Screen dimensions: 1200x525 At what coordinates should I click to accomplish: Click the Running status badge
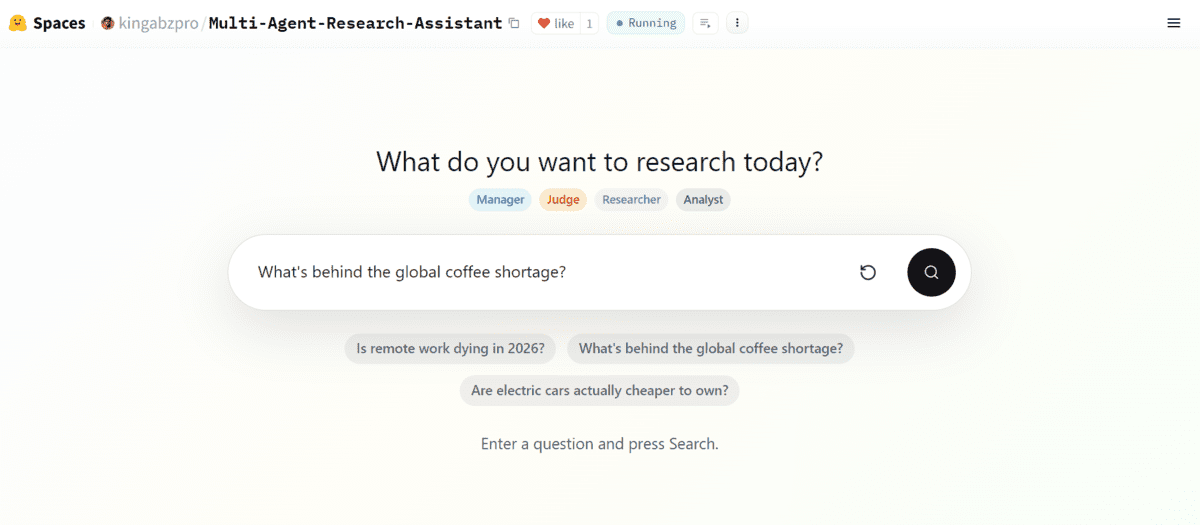pyautogui.click(x=646, y=23)
